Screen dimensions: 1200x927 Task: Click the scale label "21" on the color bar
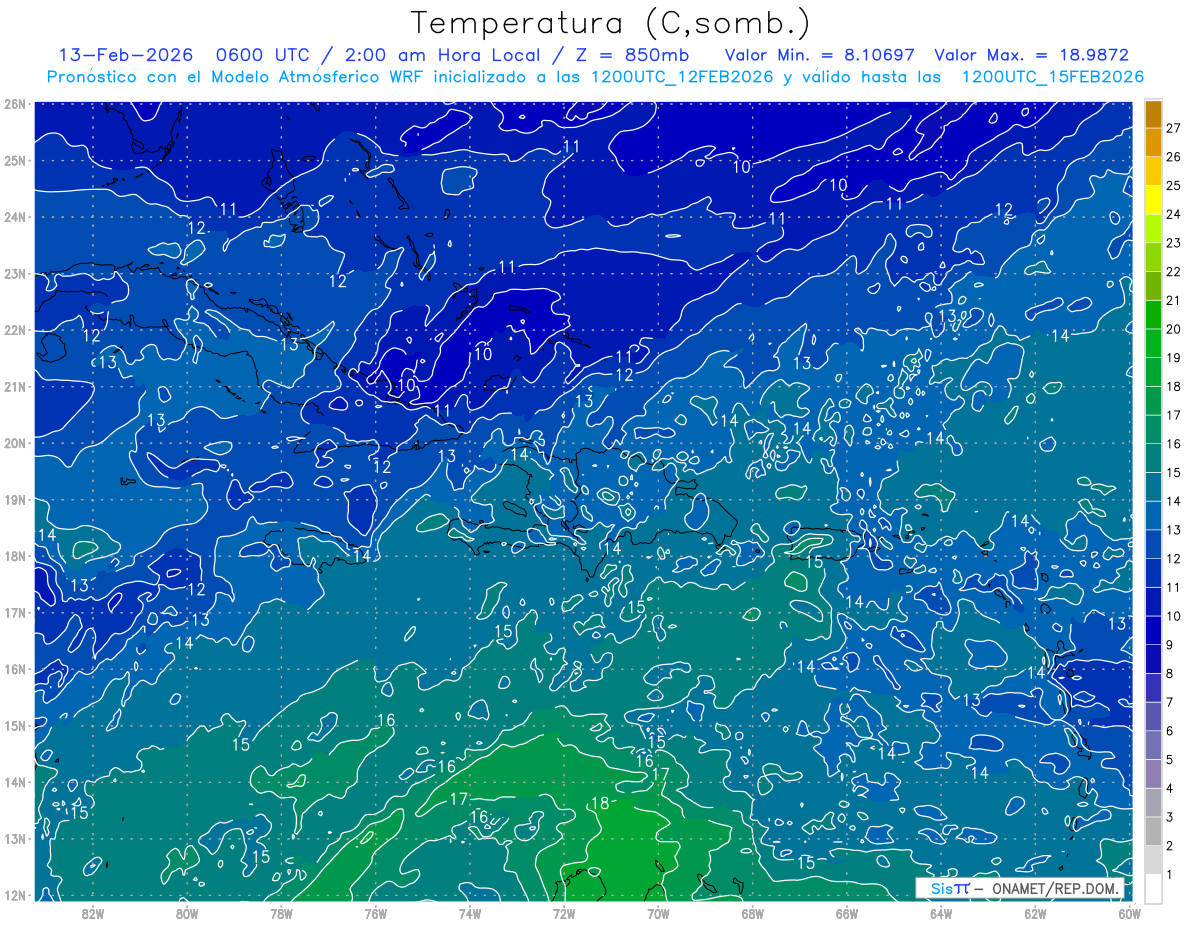pyautogui.click(x=1173, y=300)
